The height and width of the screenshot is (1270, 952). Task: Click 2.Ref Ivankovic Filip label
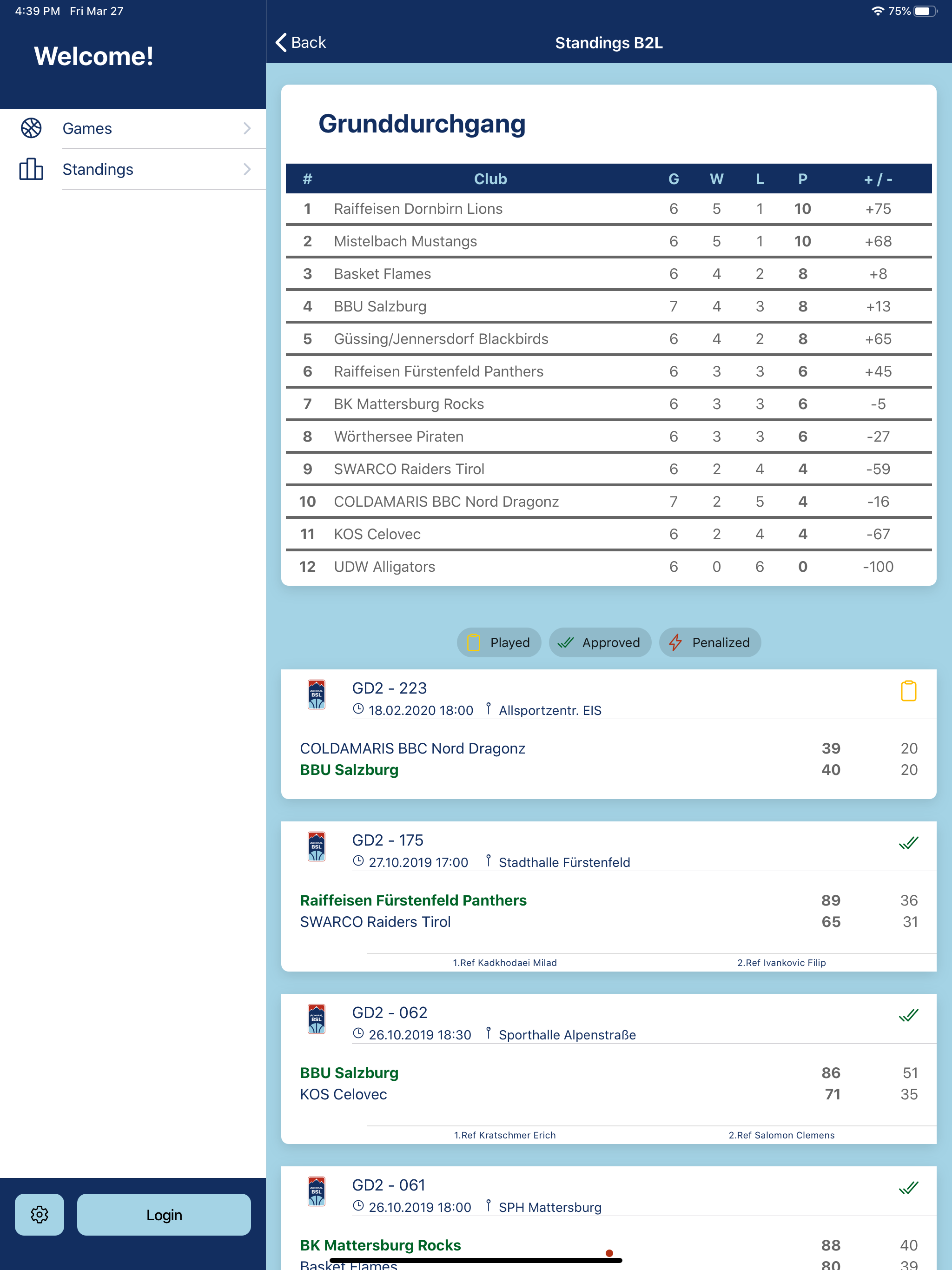click(781, 962)
